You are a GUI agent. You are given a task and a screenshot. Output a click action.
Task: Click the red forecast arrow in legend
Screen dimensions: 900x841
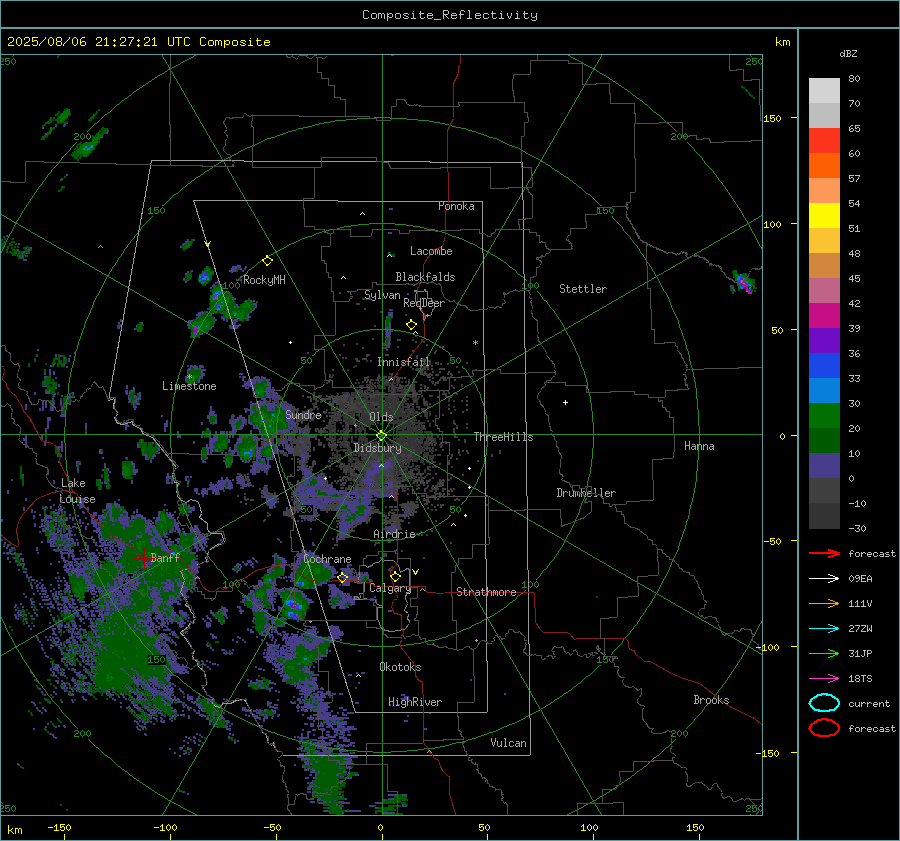coord(824,553)
